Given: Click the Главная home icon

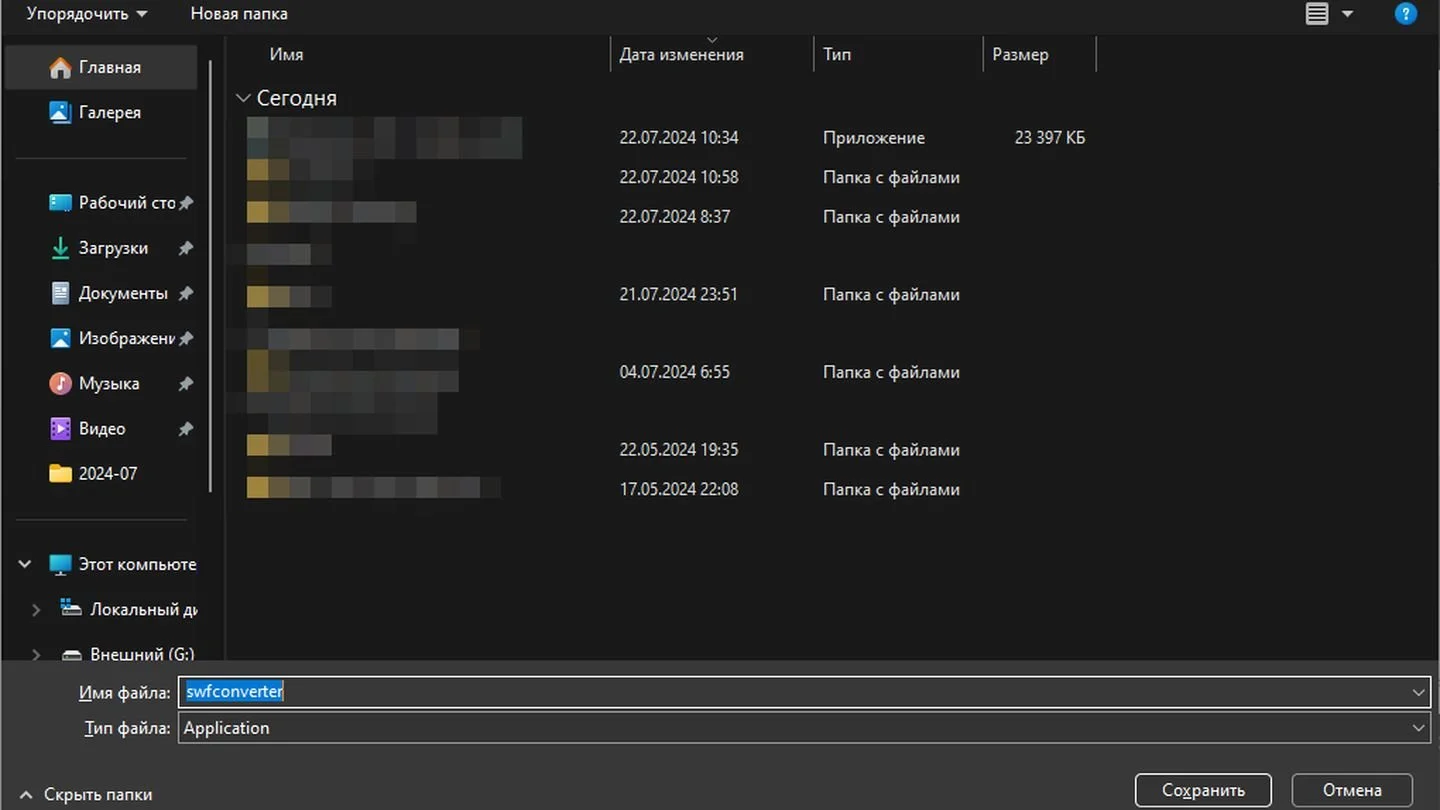Looking at the screenshot, I should point(61,67).
